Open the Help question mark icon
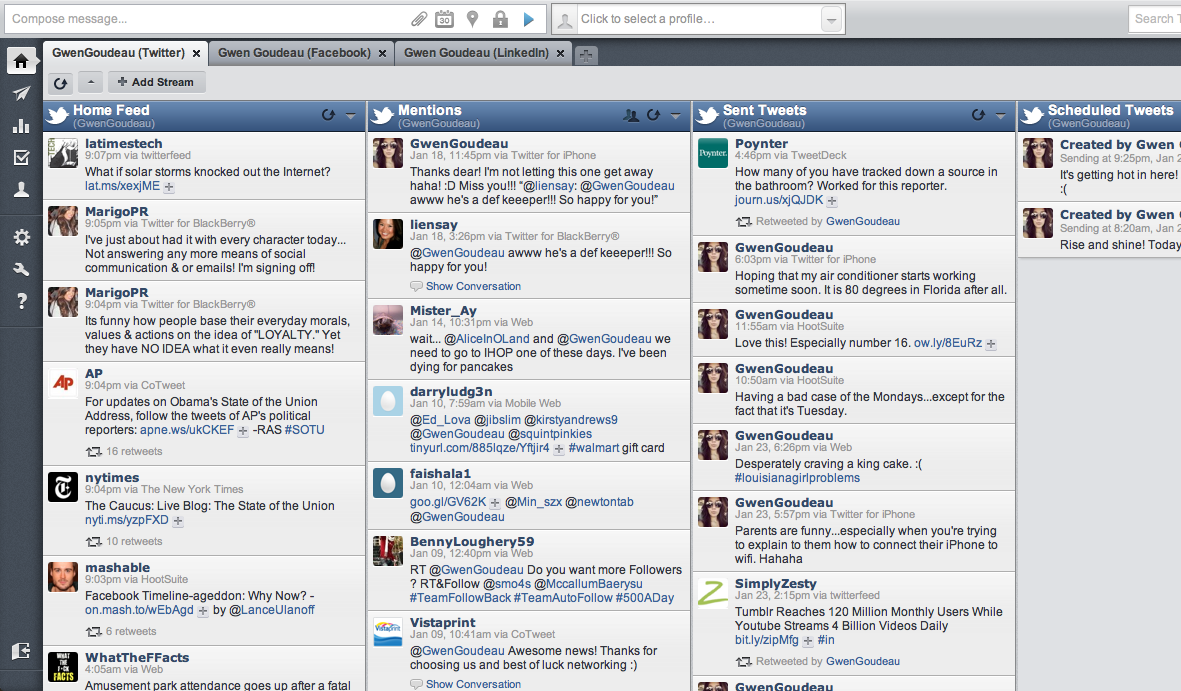Image resolution: width=1181 pixels, height=691 pixels. pos(21,301)
